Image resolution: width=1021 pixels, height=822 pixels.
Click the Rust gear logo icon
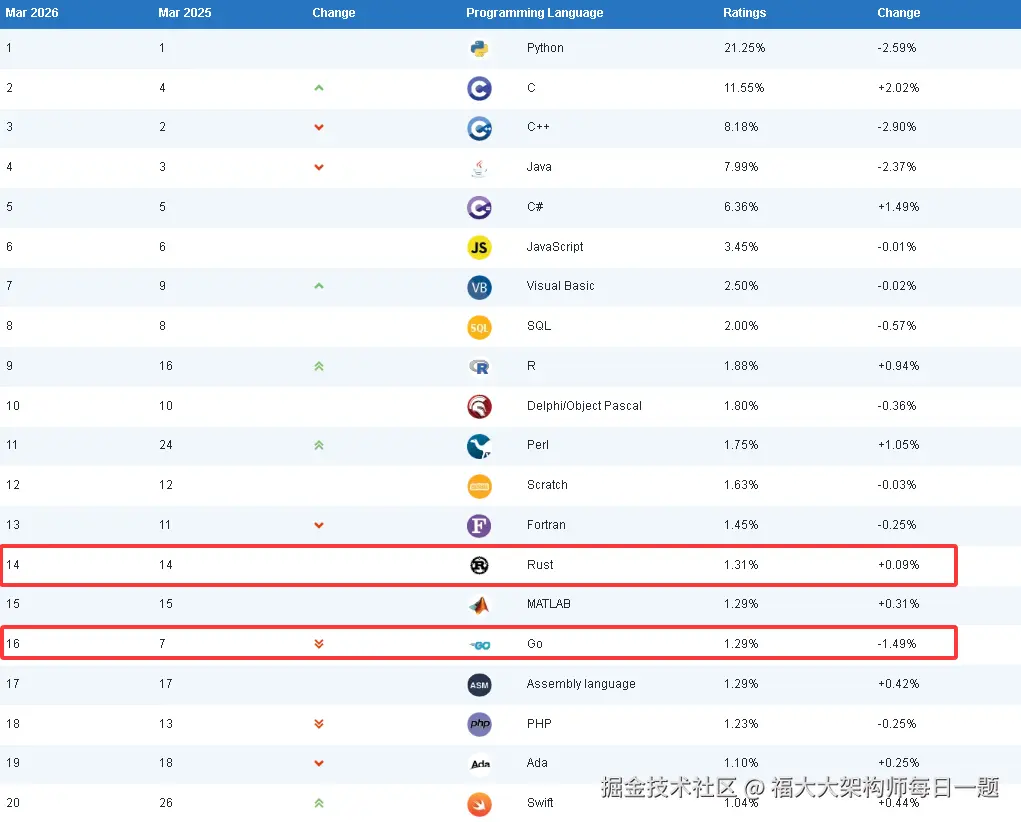coord(479,565)
